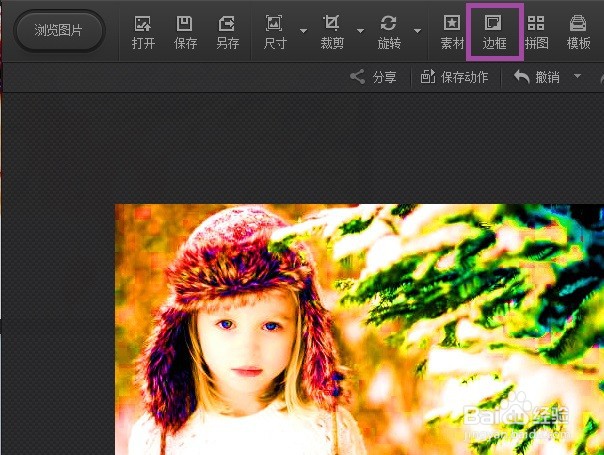Expand the 撤销 history dropdown arrow
Image resolution: width=604 pixels, height=455 pixels.
point(577,76)
